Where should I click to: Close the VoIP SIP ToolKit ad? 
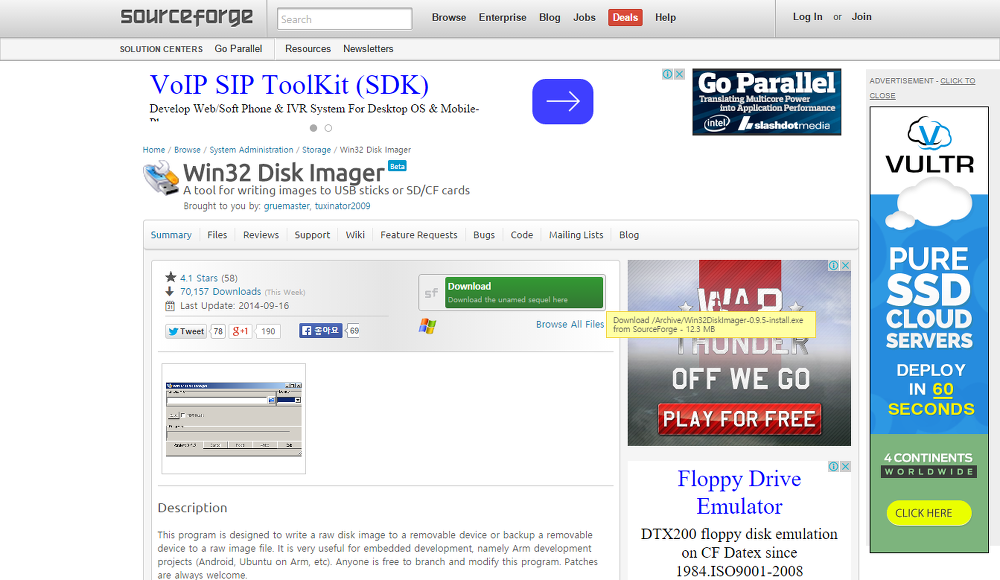click(x=680, y=74)
